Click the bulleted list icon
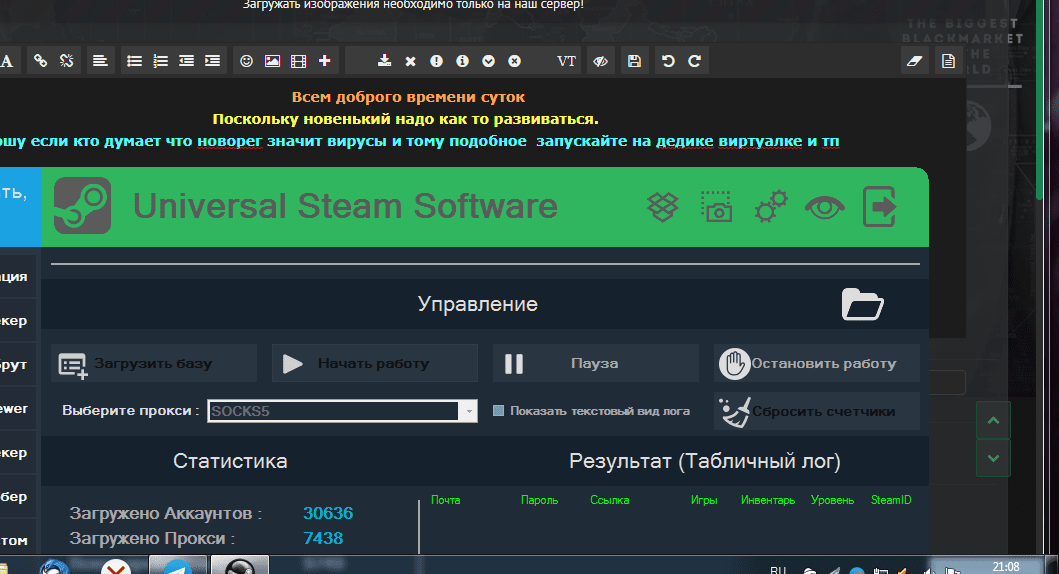Image resolution: width=1059 pixels, height=574 pixels. 134,61
